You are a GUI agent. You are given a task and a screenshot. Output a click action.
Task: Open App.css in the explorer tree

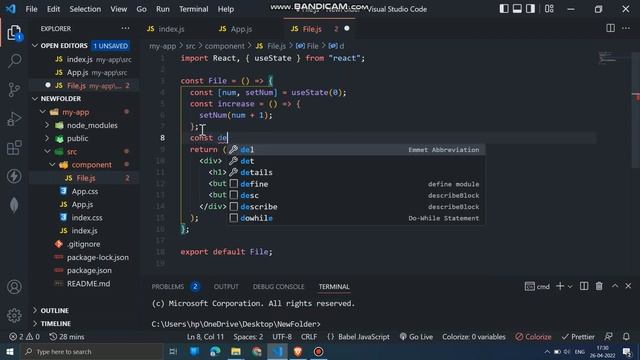click(x=84, y=191)
